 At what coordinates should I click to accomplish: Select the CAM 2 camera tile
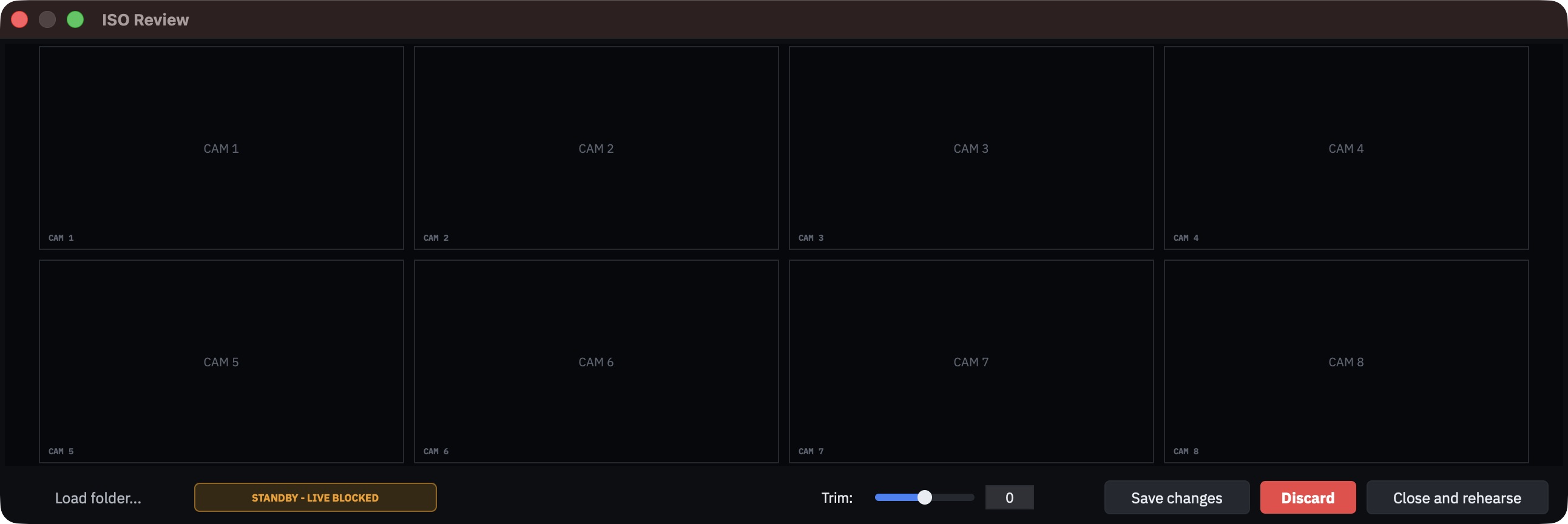pyautogui.click(x=596, y=148)
